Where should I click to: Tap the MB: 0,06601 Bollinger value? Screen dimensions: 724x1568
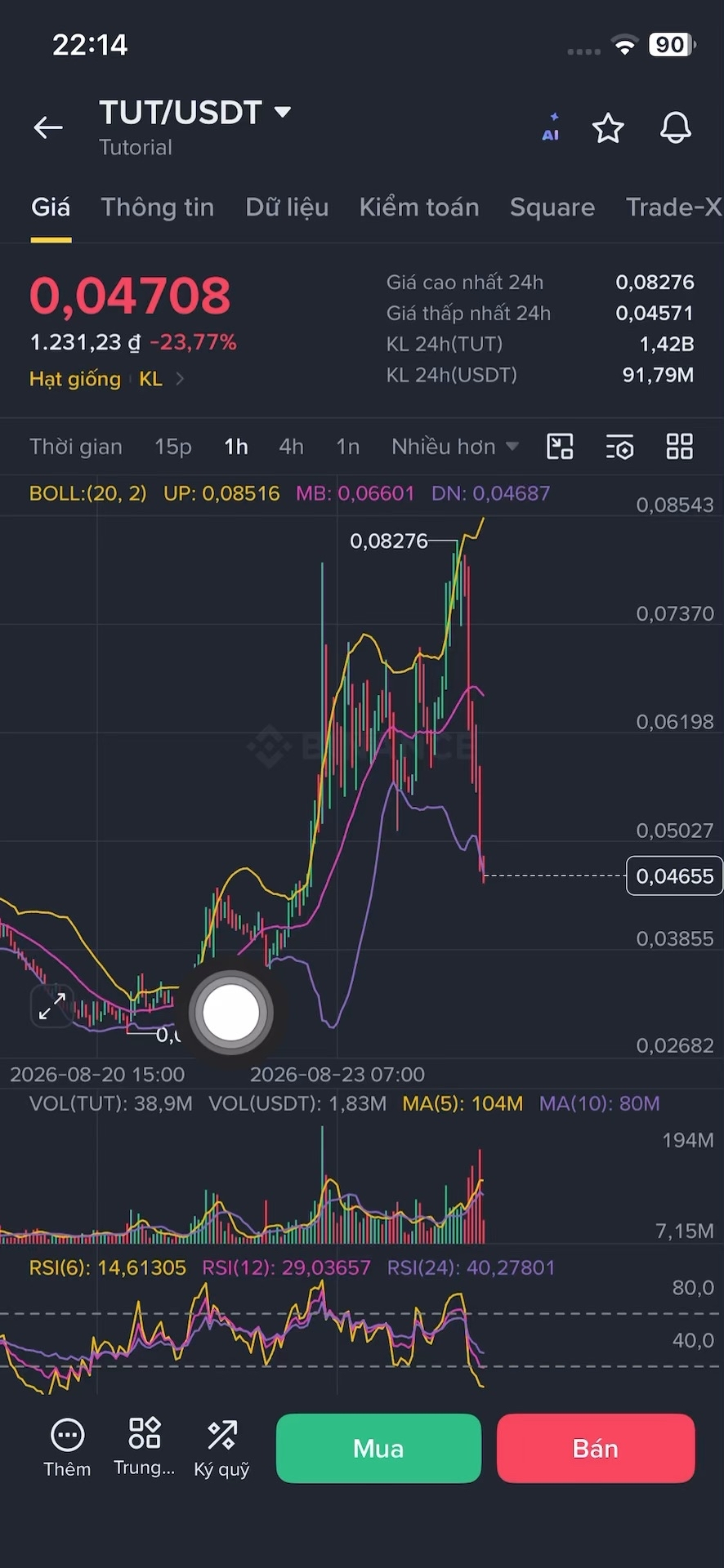coord(355,493)
